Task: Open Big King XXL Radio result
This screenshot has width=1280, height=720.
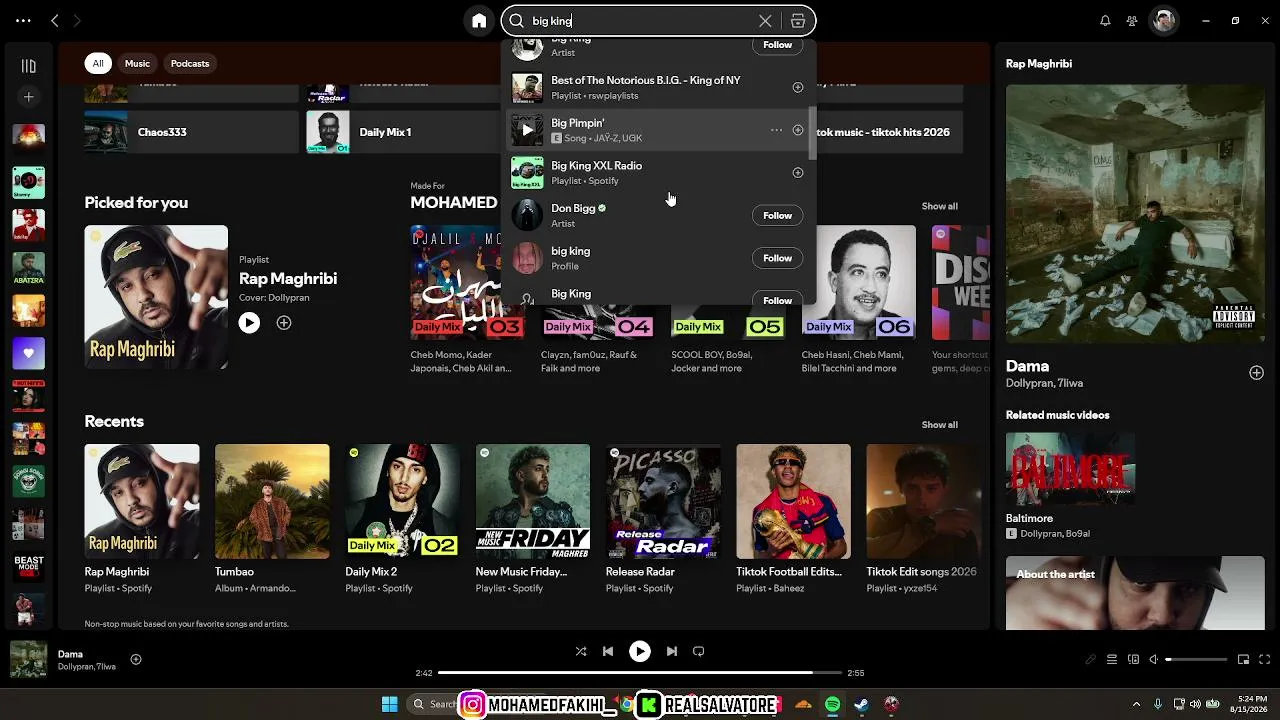Action: [x=660, y=173]
